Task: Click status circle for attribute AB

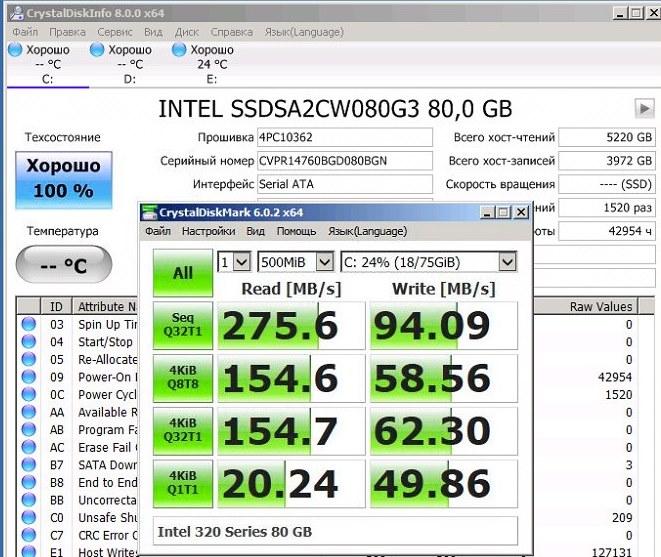Action: (29, 429)
